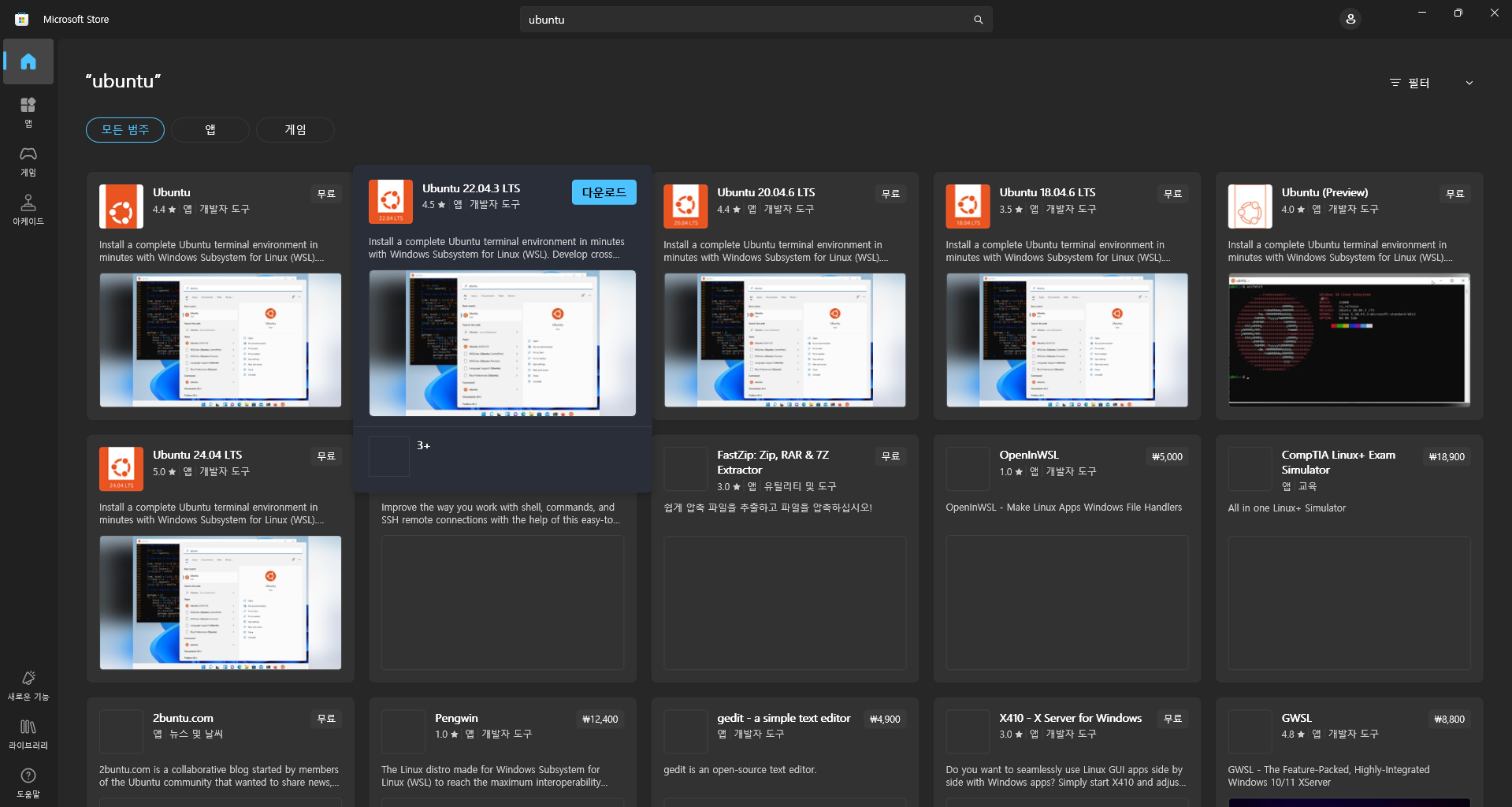Click free badge on Ubuntu 20.04.6 LTS

click(x=890, y=194)
